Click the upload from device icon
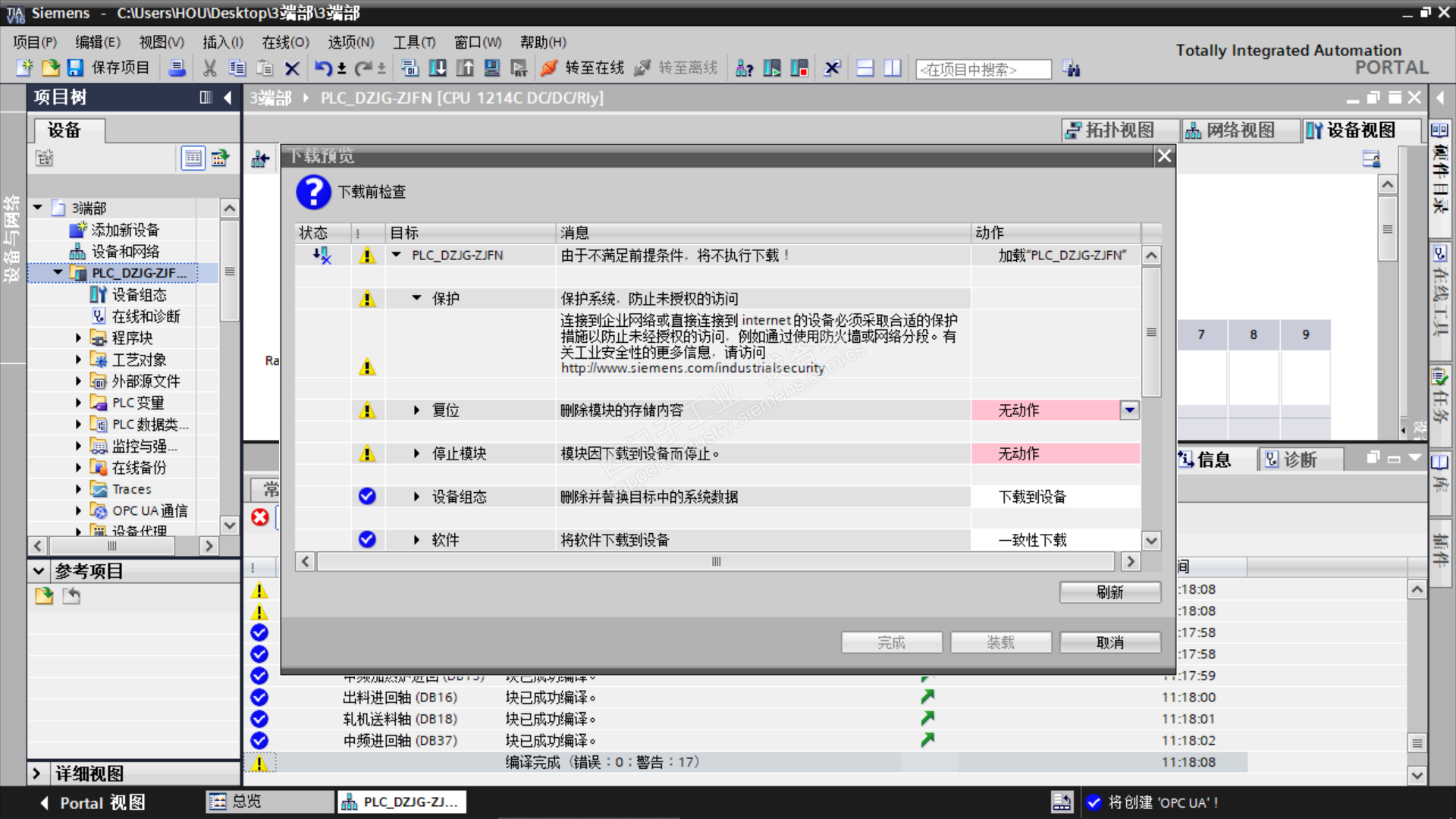 [465, 68]
